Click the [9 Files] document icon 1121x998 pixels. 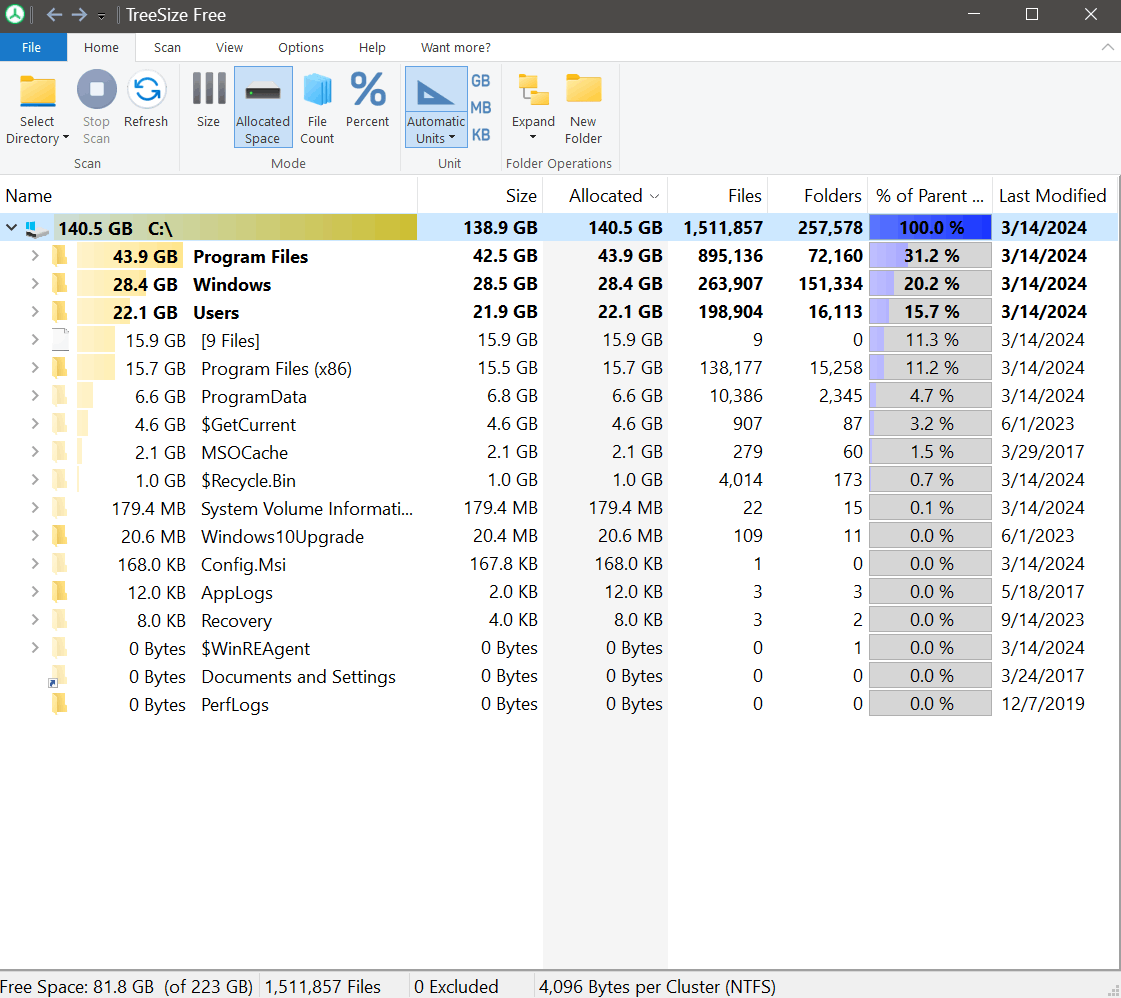(x=61, y=340)
